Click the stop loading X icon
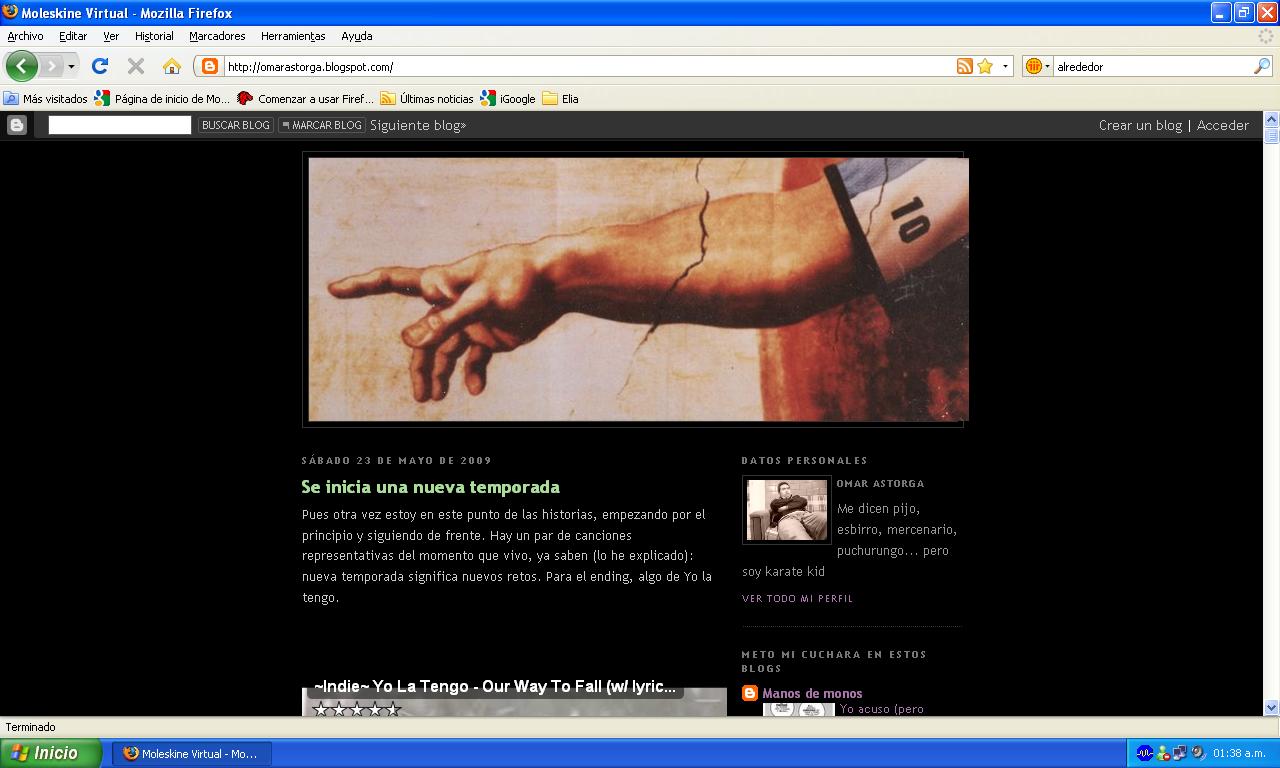 (x=136, y=66)
